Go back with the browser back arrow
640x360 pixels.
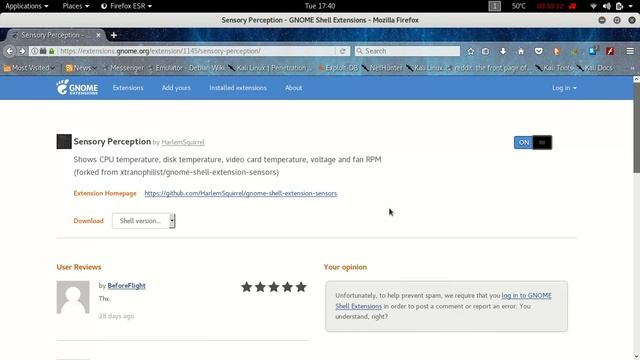pos(10,51)
